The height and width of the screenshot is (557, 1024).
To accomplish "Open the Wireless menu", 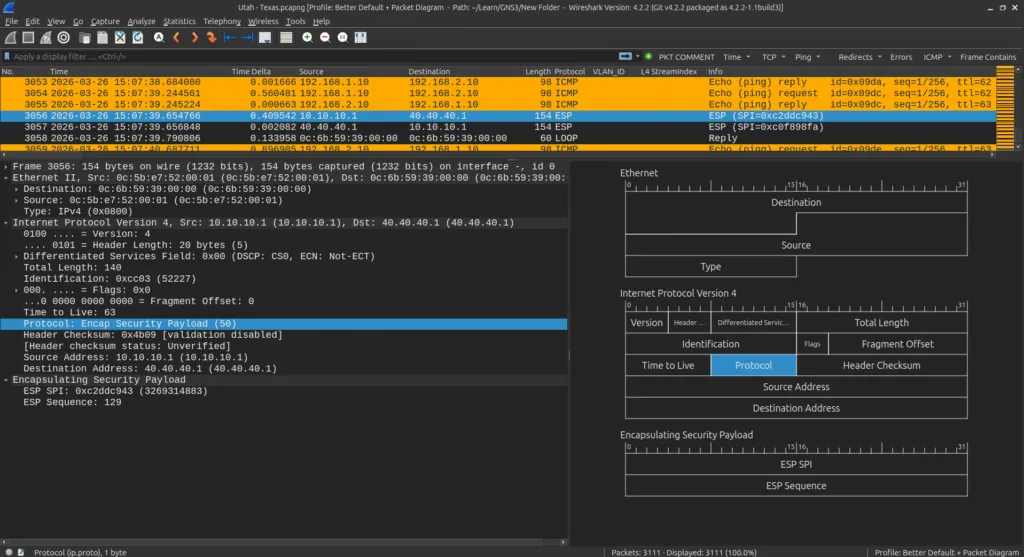I will tap(263, 21).
